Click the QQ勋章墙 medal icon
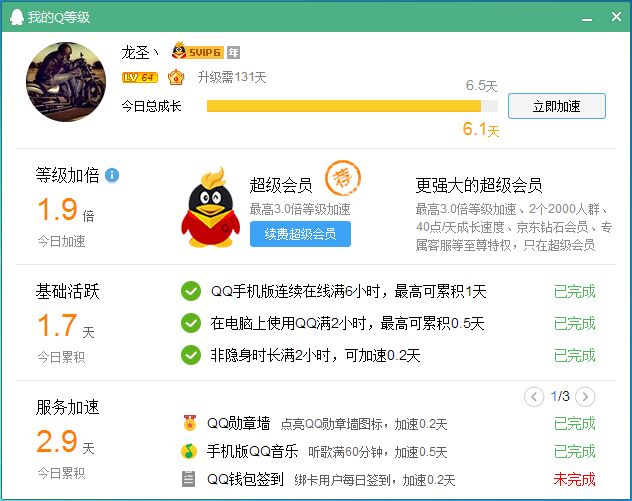 coord(189,423)
